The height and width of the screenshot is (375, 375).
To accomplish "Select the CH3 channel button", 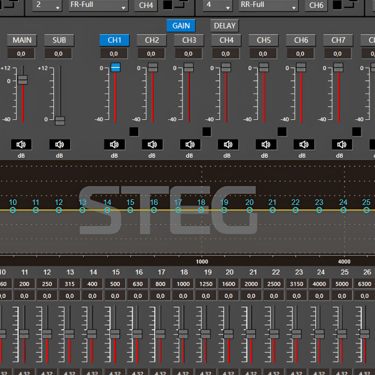I will coord(189,40).
